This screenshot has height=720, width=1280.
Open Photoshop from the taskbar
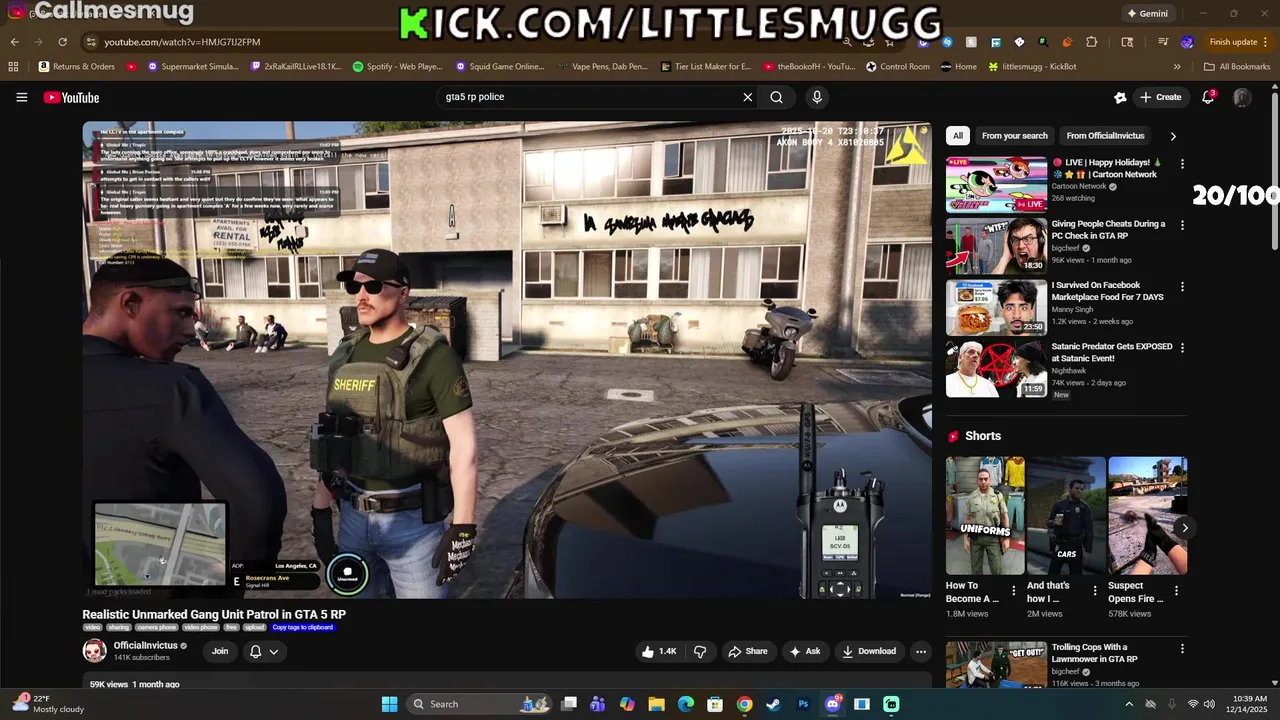tap(803, 704)
